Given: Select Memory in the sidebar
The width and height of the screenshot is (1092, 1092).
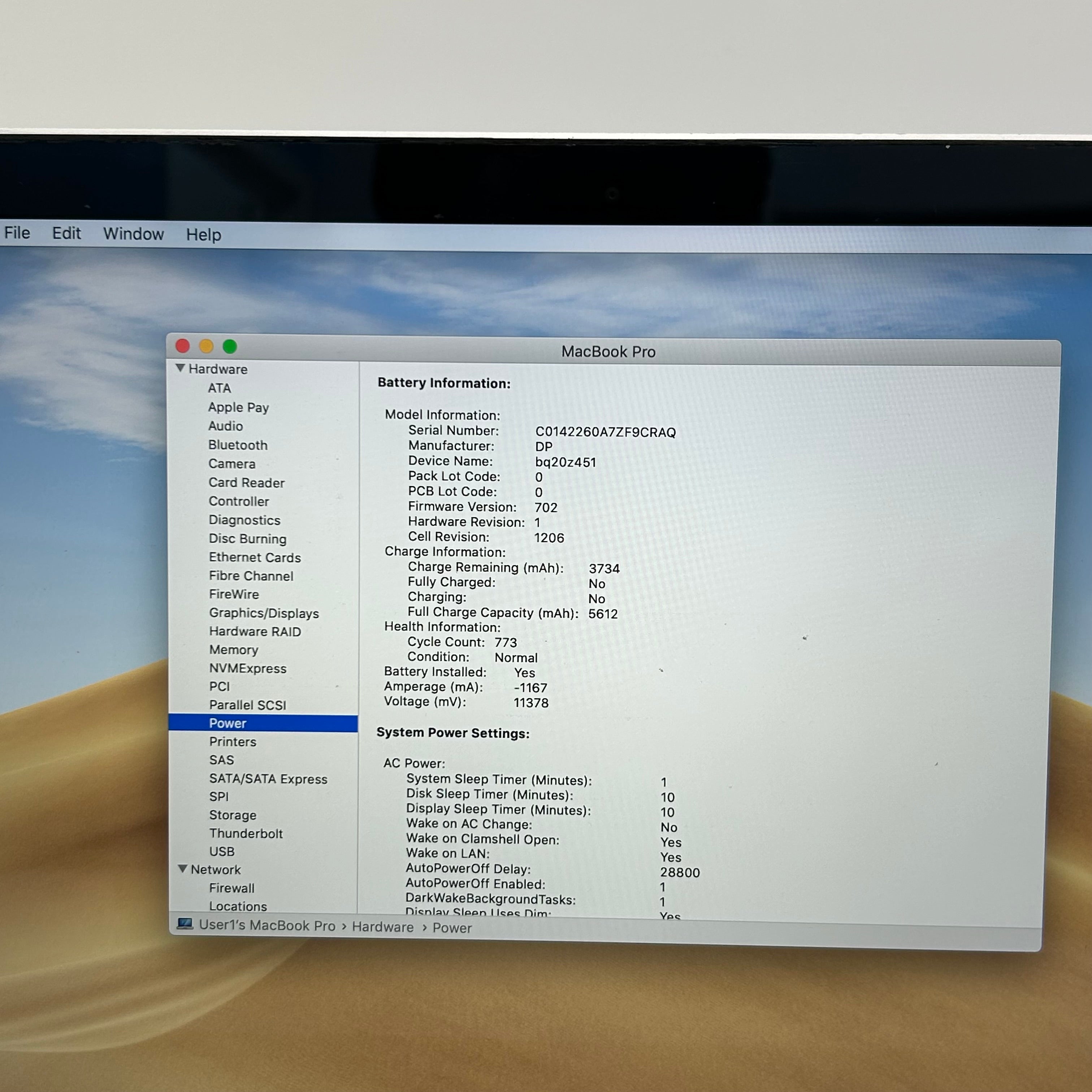Looking at the screenshot, I should click(x=233, y=650).
